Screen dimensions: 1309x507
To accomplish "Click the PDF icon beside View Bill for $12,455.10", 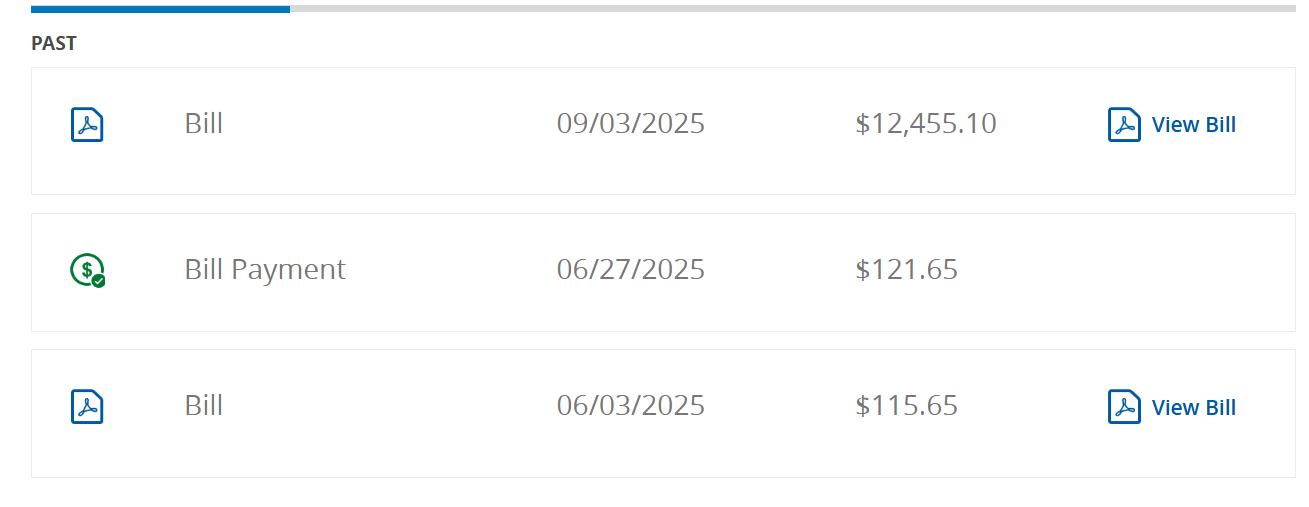I will [x=1124, y=125].
